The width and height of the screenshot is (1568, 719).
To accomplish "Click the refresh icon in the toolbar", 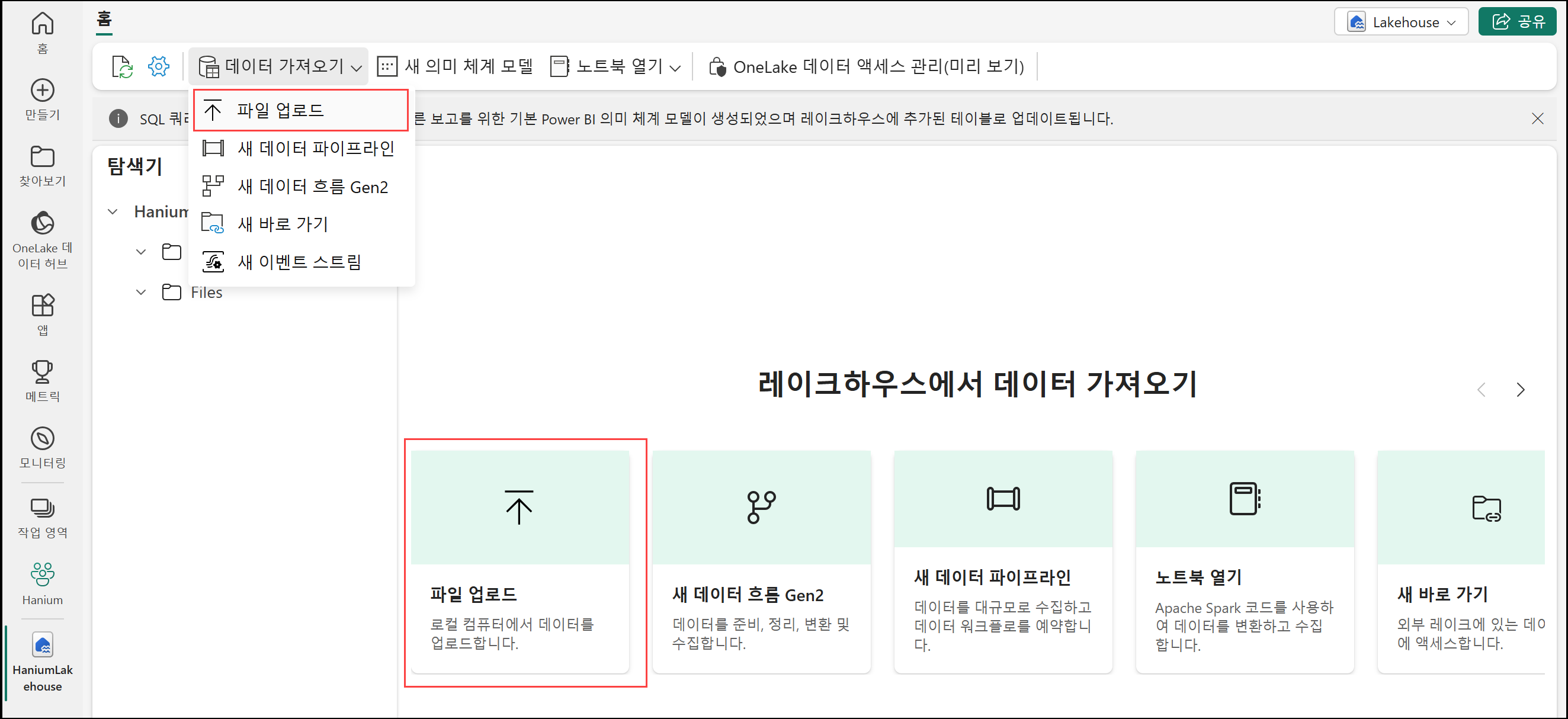I will [122, 66].
